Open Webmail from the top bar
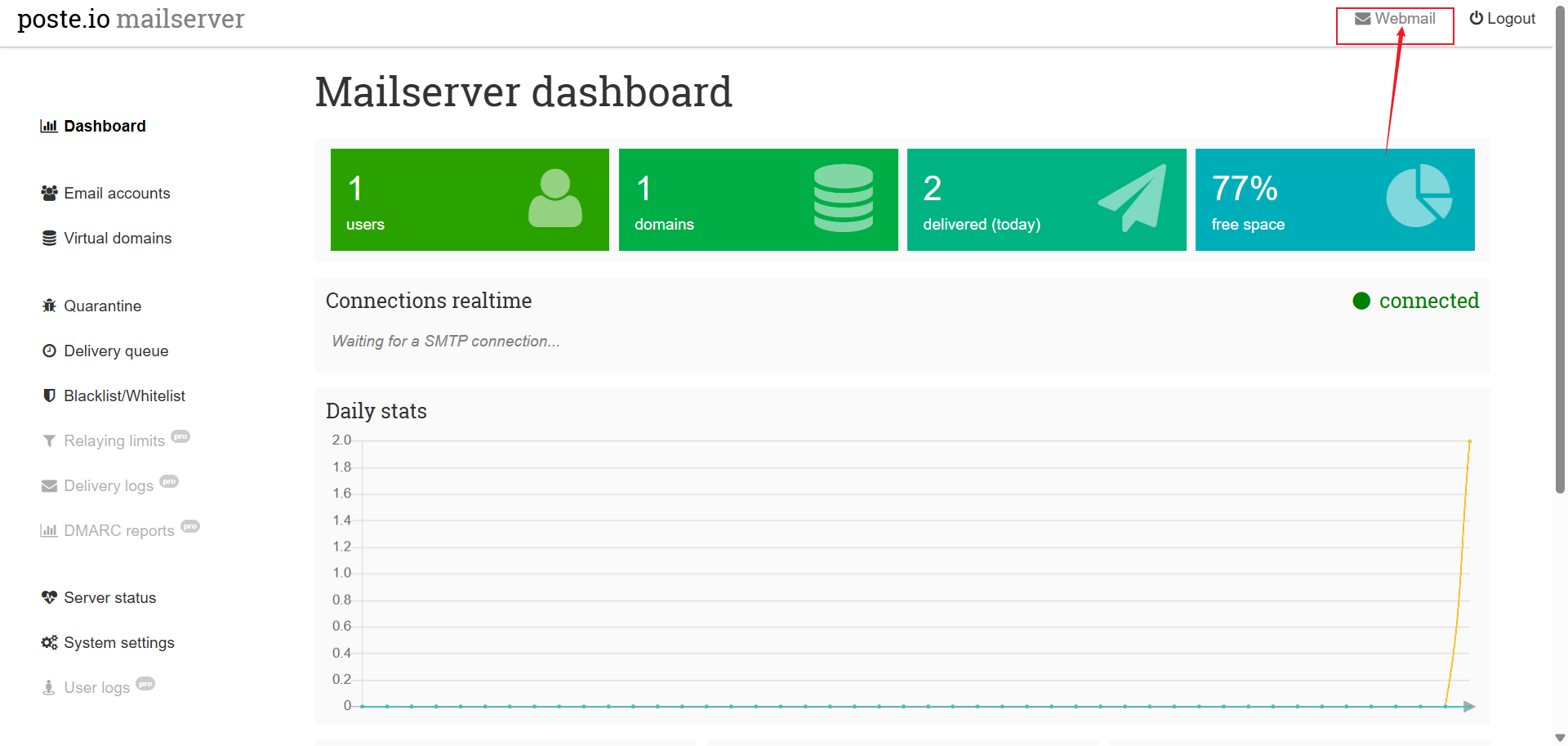The image size is (1568, 746). pyautogui.click(x=1395, y=19)
